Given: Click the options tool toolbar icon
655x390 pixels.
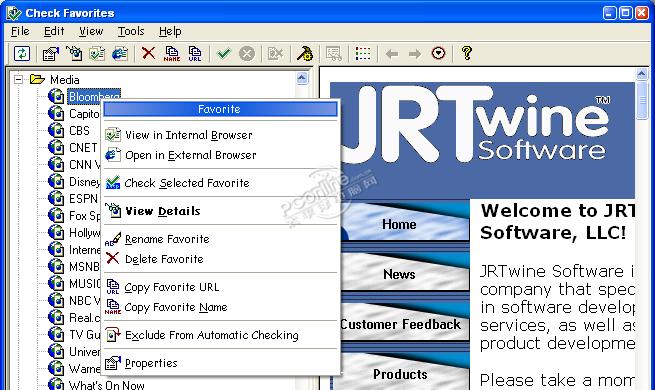Looking at the screenshot, I should coord(305,53).
